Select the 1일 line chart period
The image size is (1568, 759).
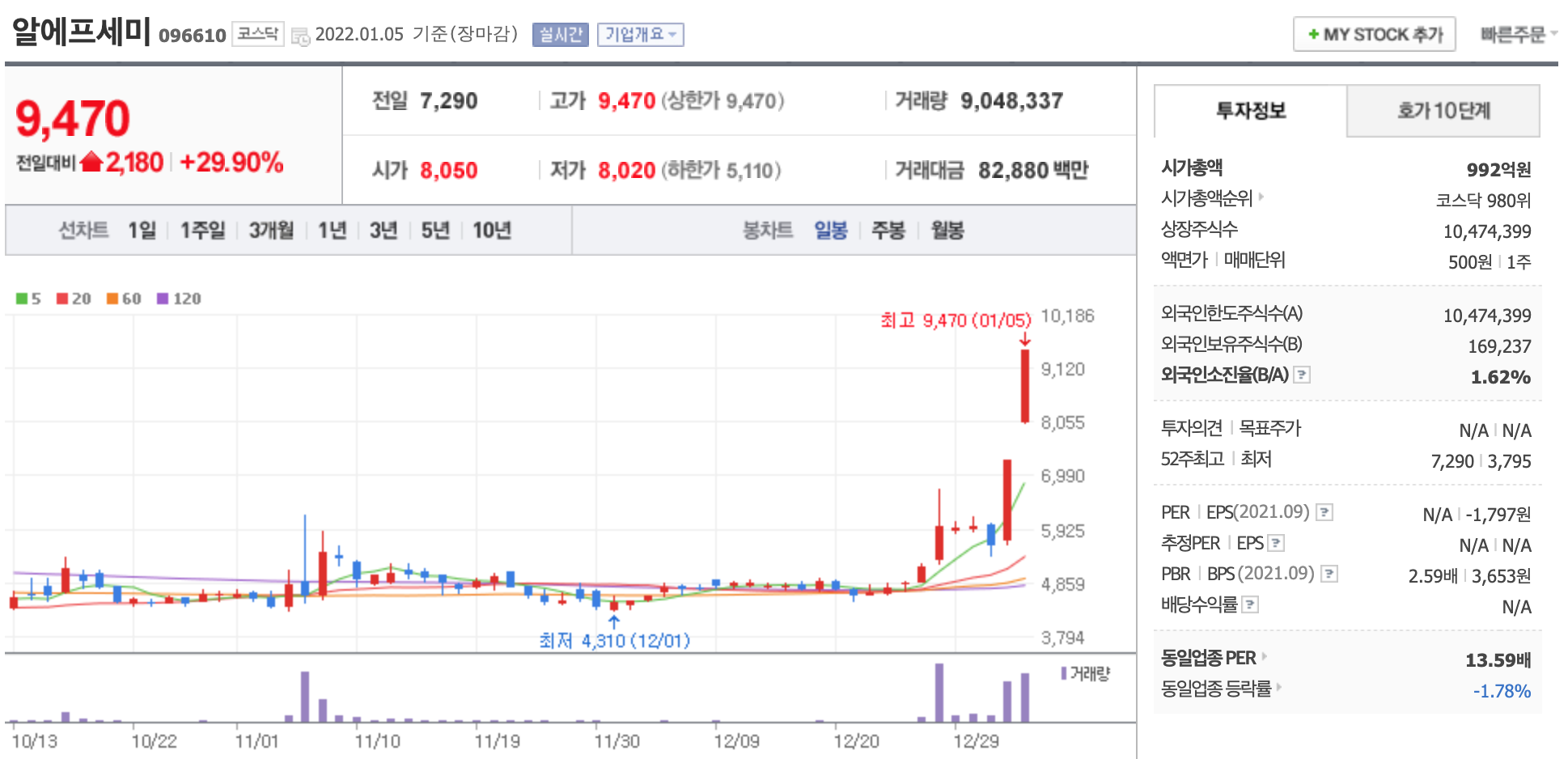tap(142, 231)
